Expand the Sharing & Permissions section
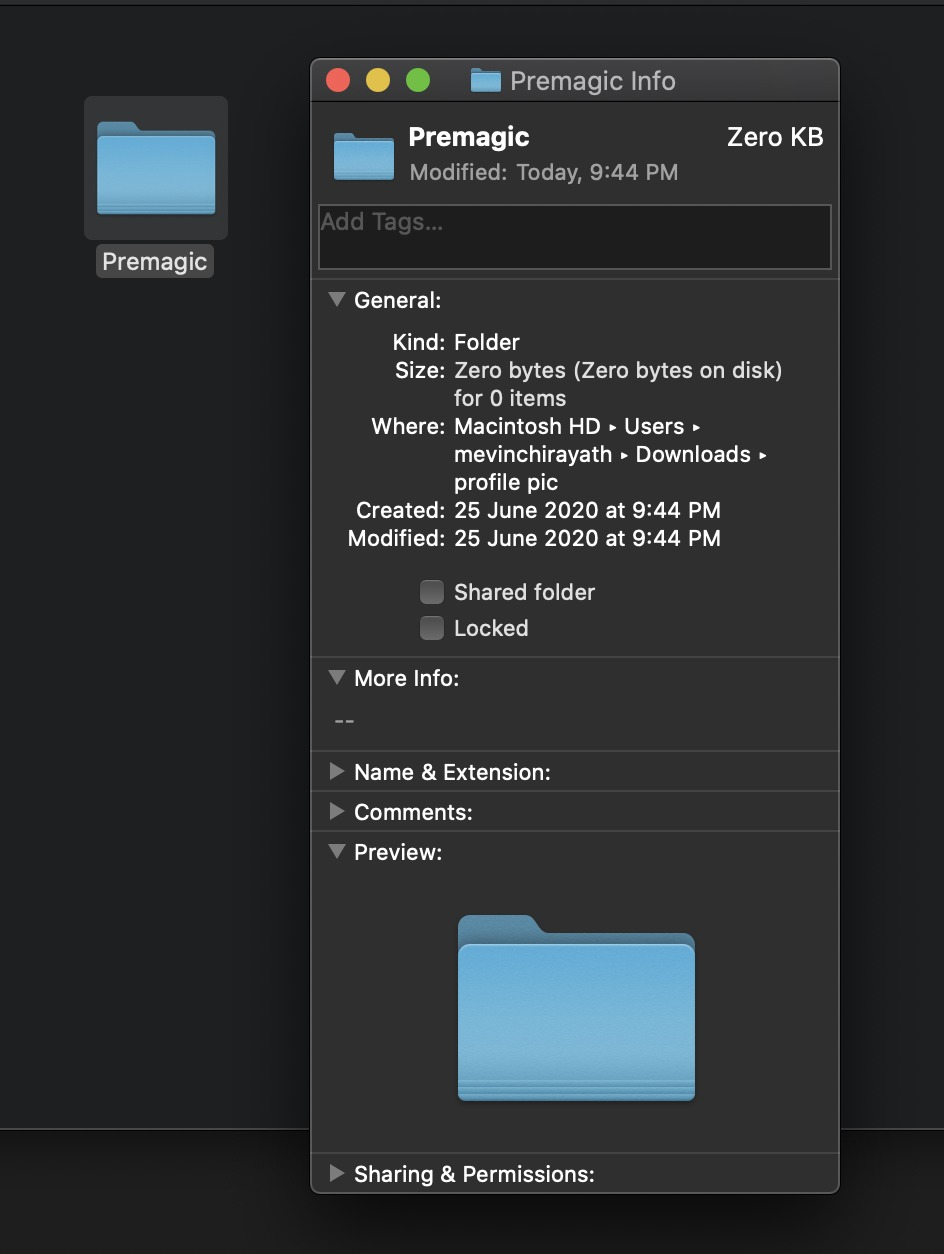This screenshot has width=944, height=1254. [337, 1174]
